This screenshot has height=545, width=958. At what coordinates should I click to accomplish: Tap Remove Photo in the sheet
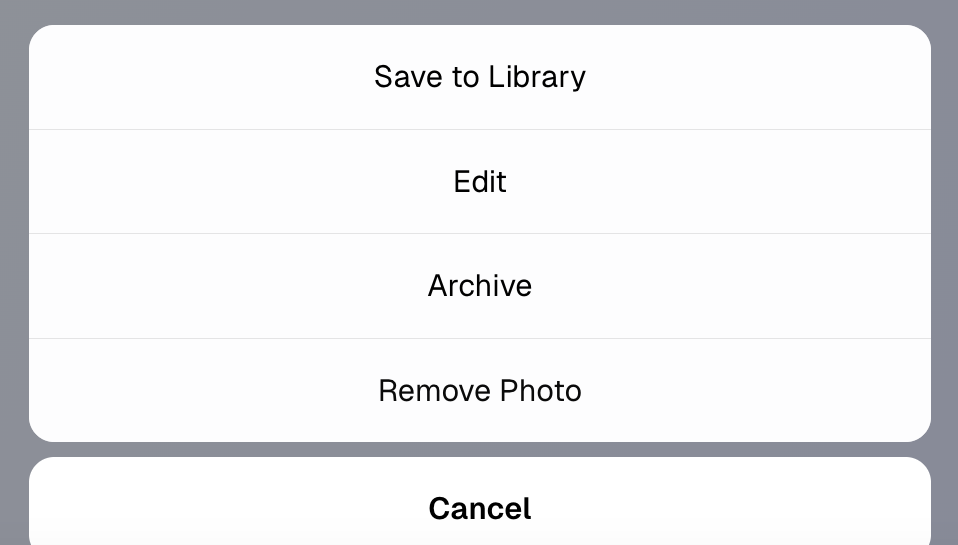click(480, 390)
